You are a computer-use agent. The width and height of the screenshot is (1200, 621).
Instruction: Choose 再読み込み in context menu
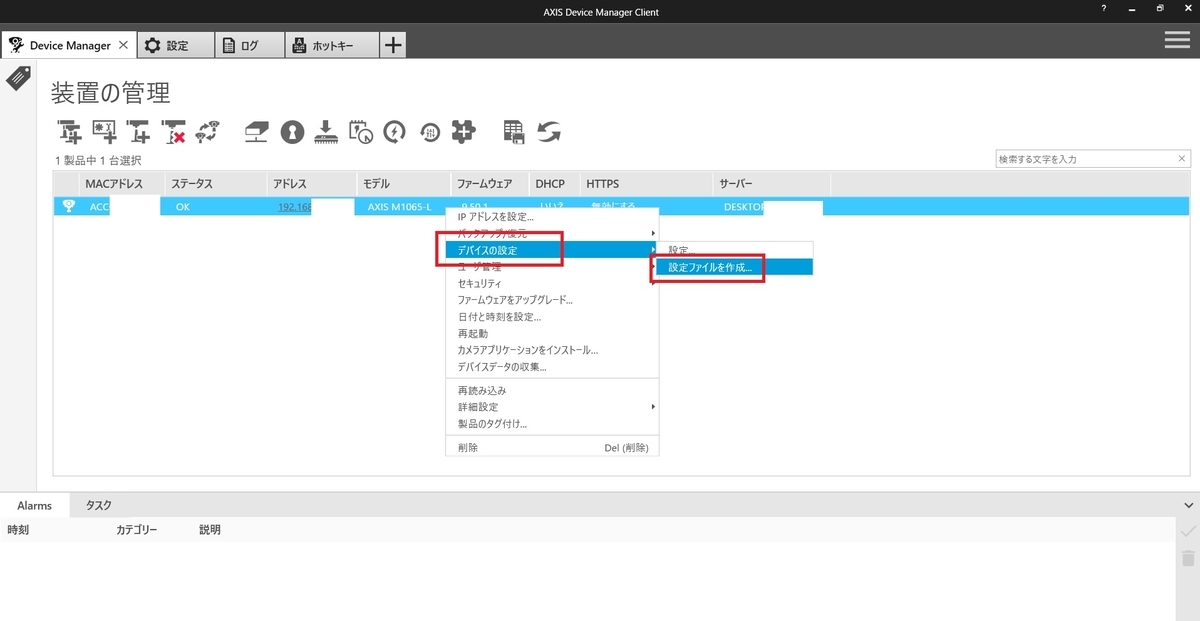552,390
